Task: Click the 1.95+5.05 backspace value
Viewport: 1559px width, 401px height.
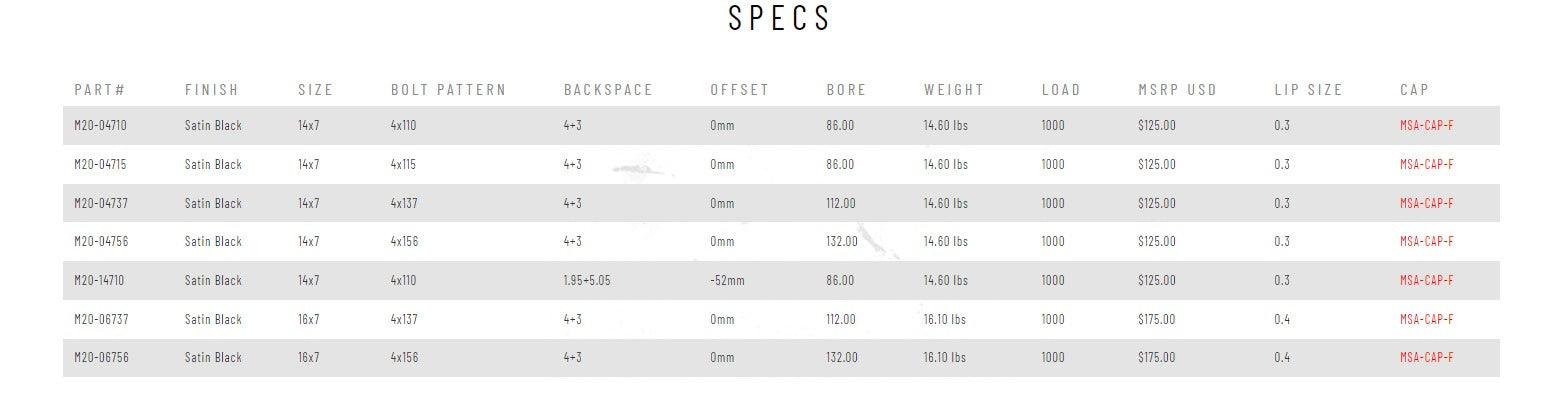Action: 587,281
